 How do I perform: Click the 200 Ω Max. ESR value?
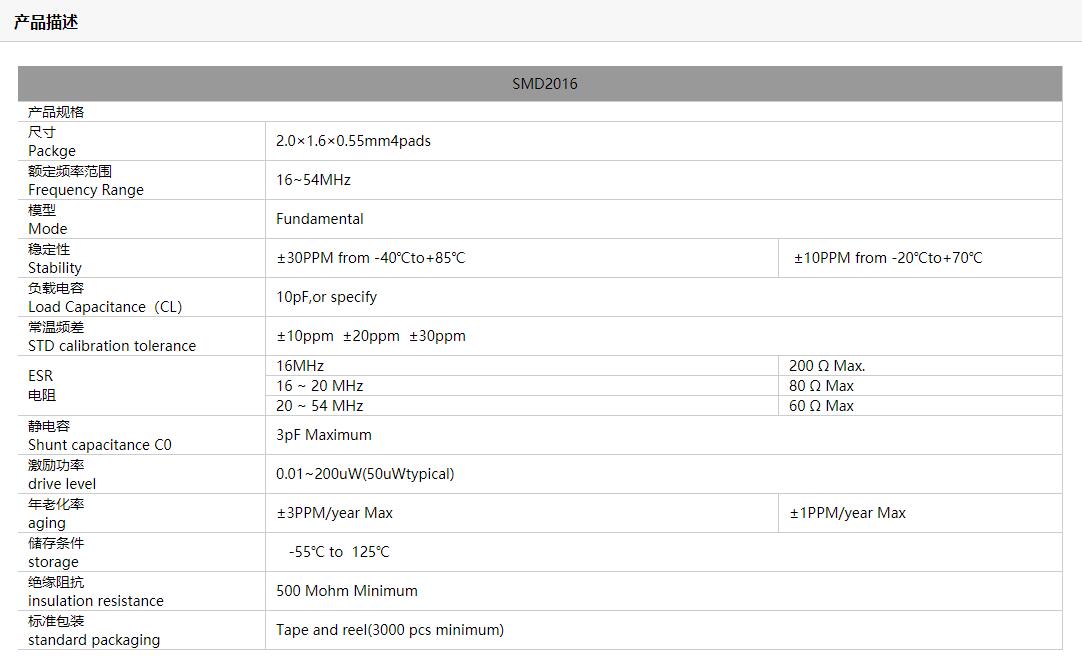tap(827, 366)
